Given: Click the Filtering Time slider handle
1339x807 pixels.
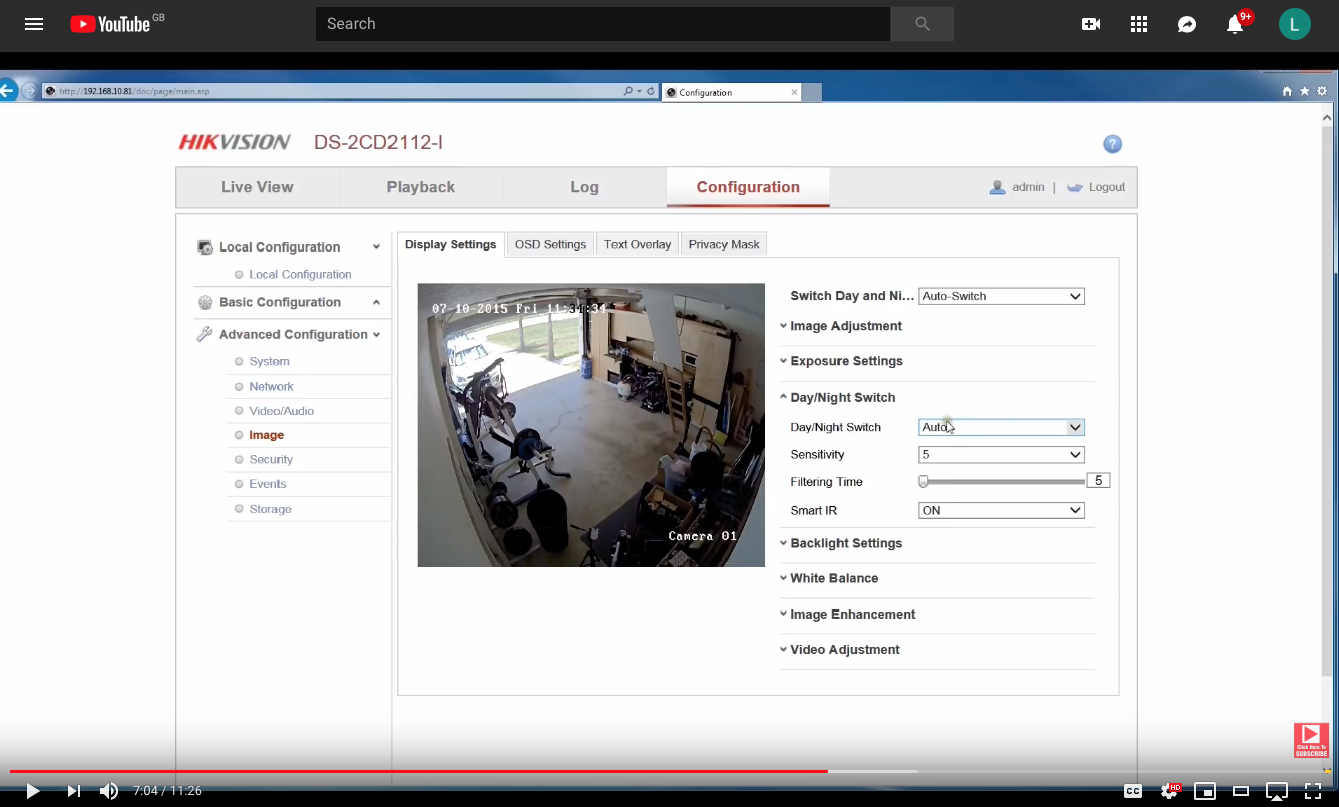Looking at the screenshot, I should tap(923, 481).
